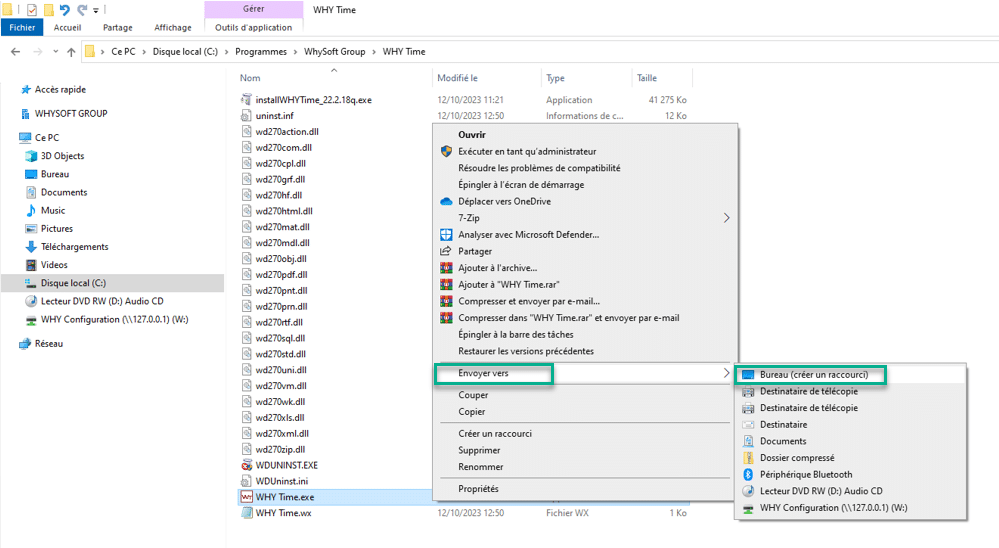Open the quick access toolbar customize arrow
The height and width of the screenshot is (548, 999).
[x=96, y=10]
